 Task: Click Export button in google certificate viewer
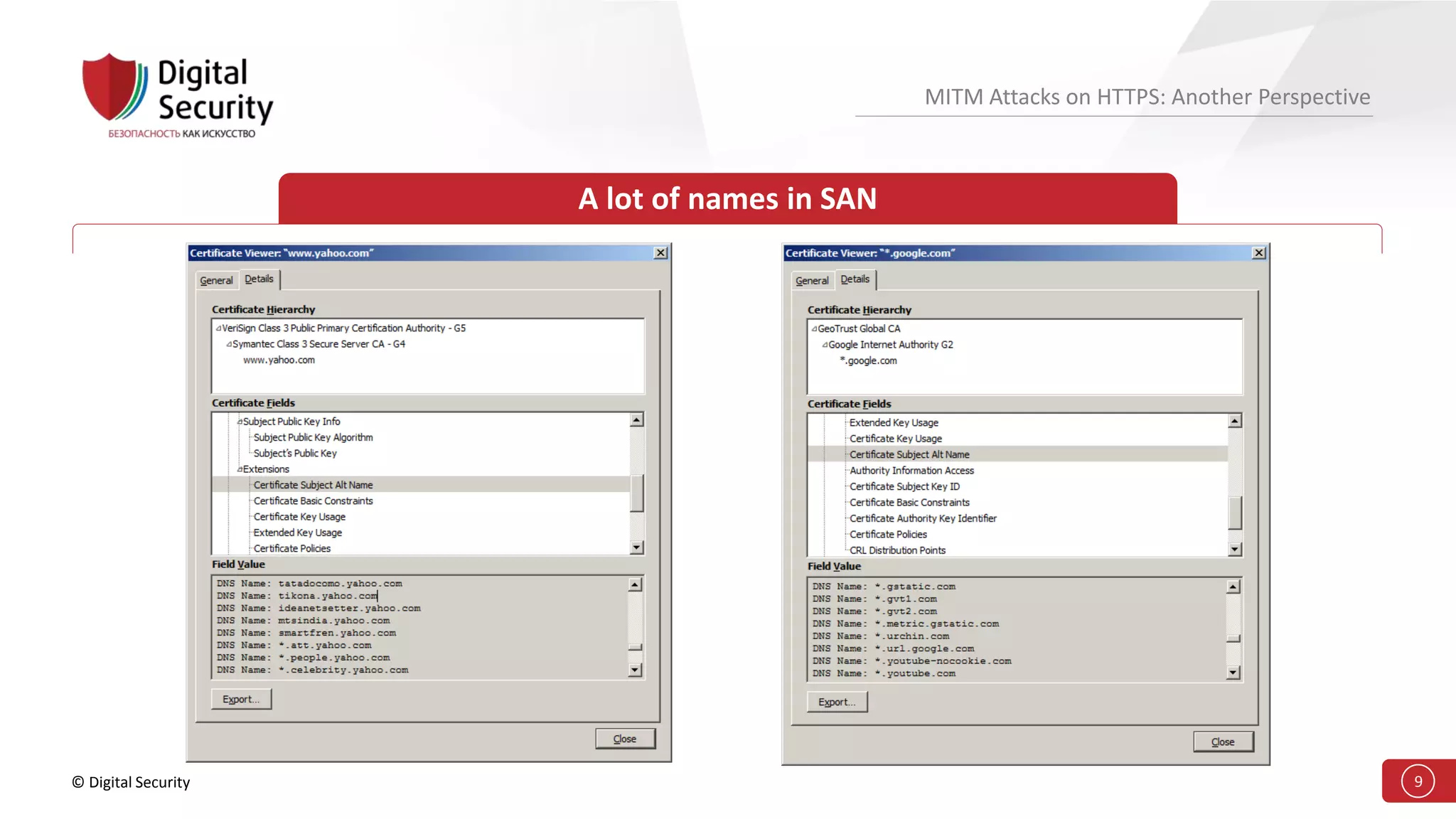click(x=837, y=702)
